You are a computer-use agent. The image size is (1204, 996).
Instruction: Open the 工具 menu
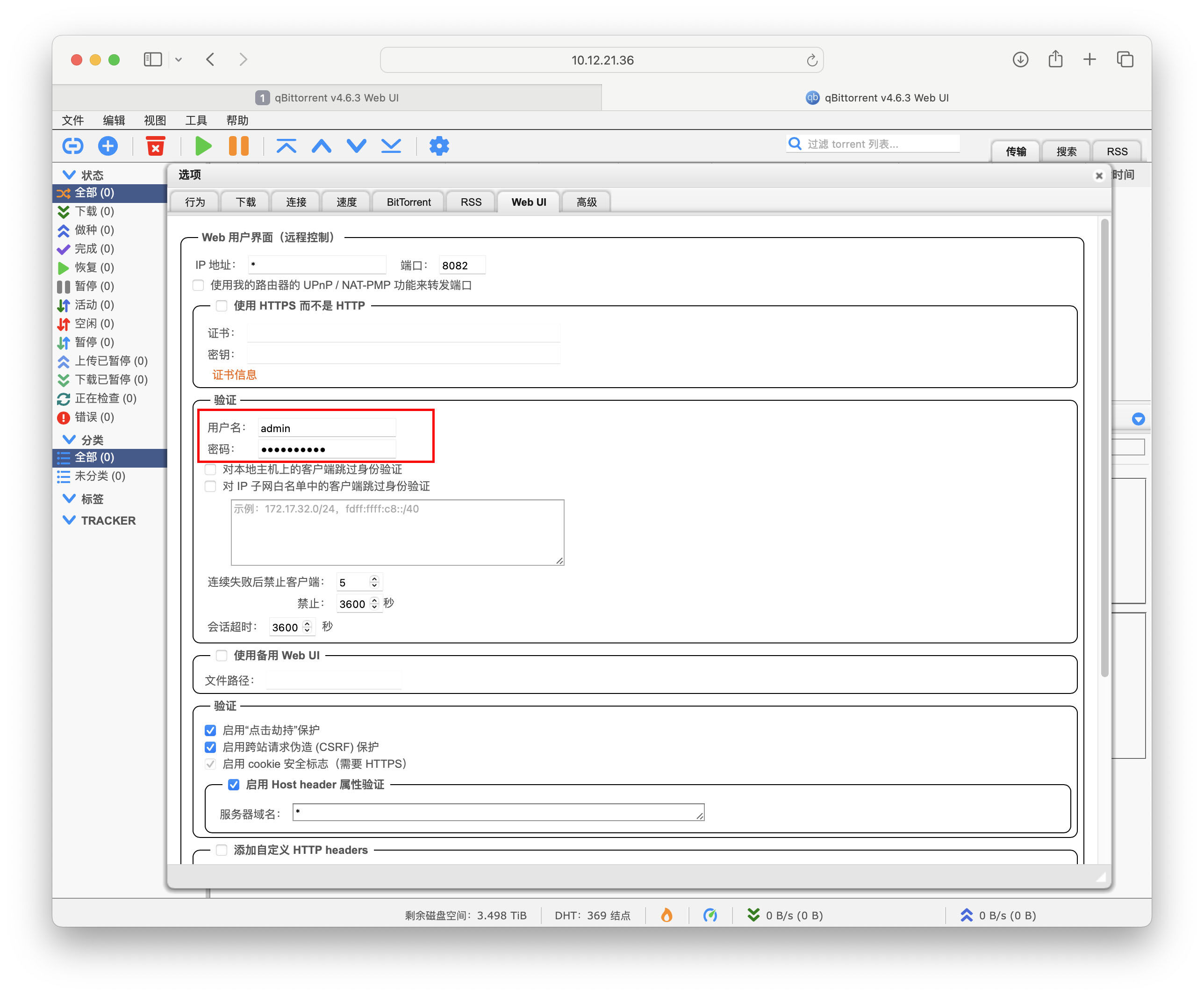pyautogui.click(x=196, y=120)
